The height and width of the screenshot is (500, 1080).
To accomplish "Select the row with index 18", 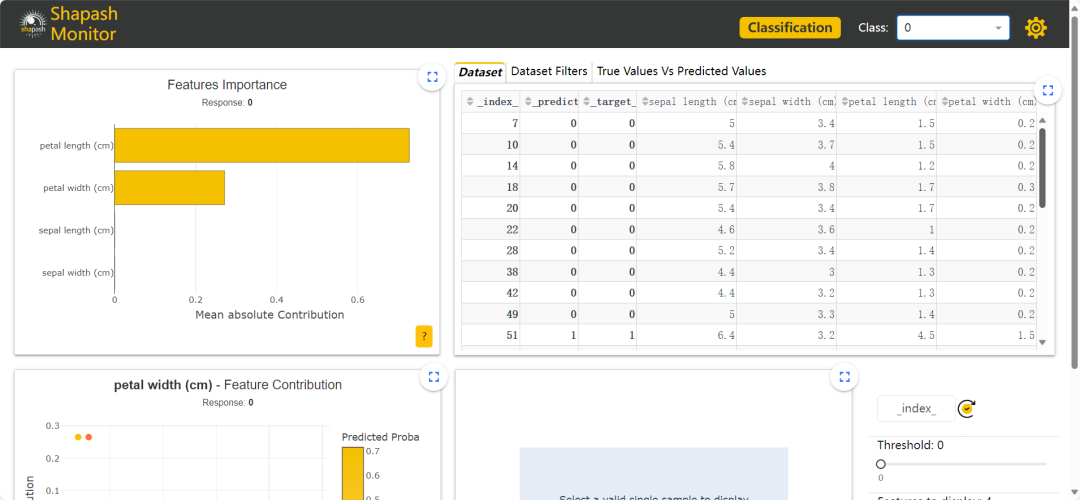I will (749, 187).
